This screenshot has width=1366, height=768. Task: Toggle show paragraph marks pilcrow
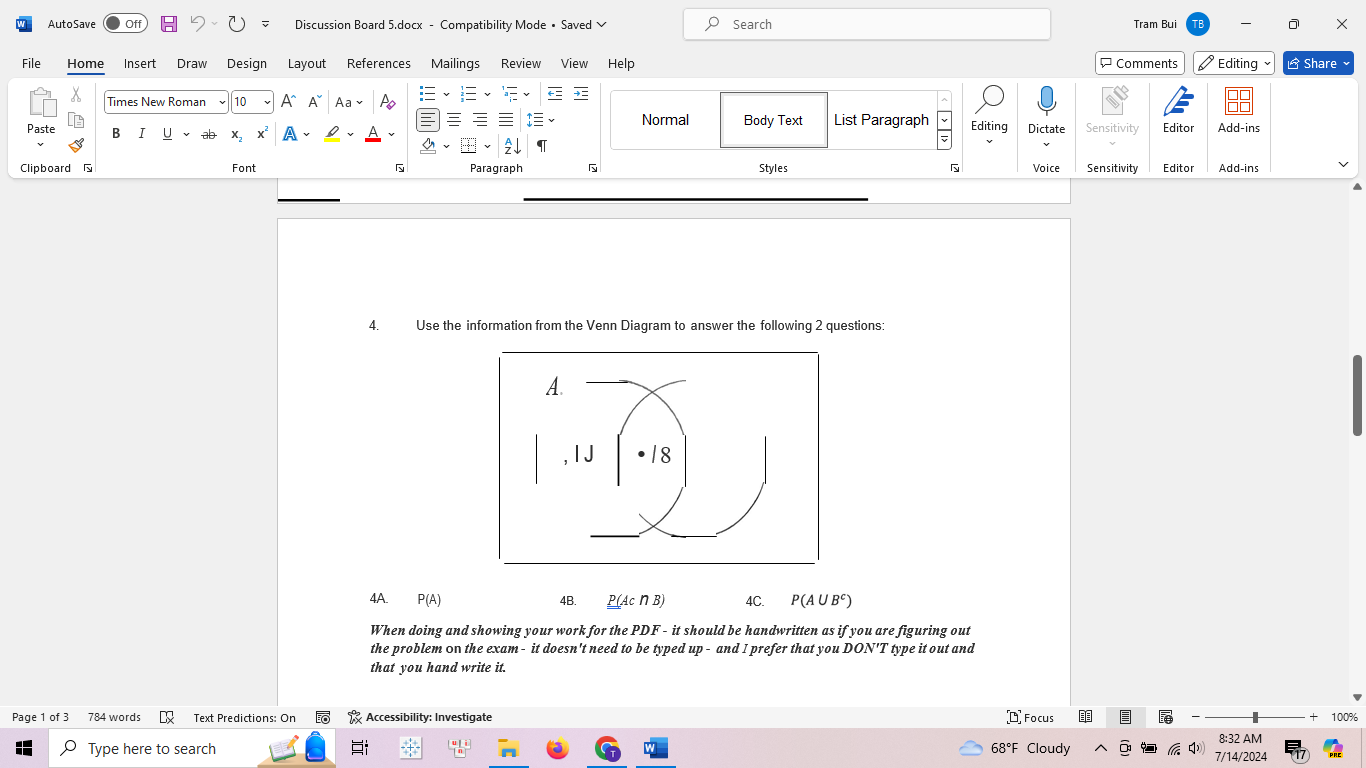541,146
